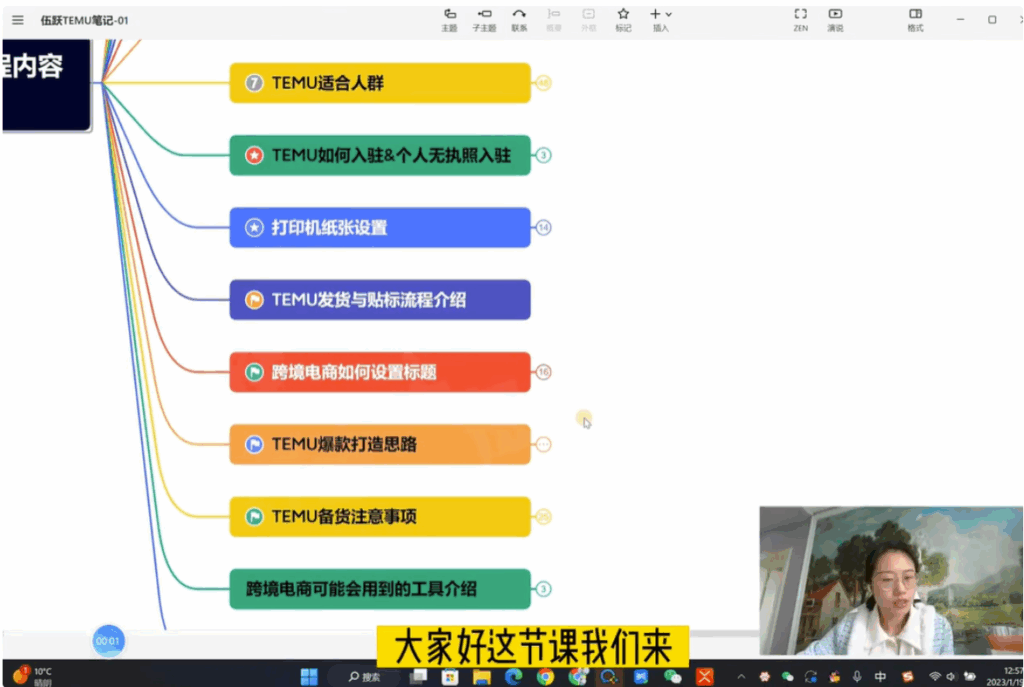
Task: Start 演说 (Pitch) presentation mode
Action: (835, 20)
